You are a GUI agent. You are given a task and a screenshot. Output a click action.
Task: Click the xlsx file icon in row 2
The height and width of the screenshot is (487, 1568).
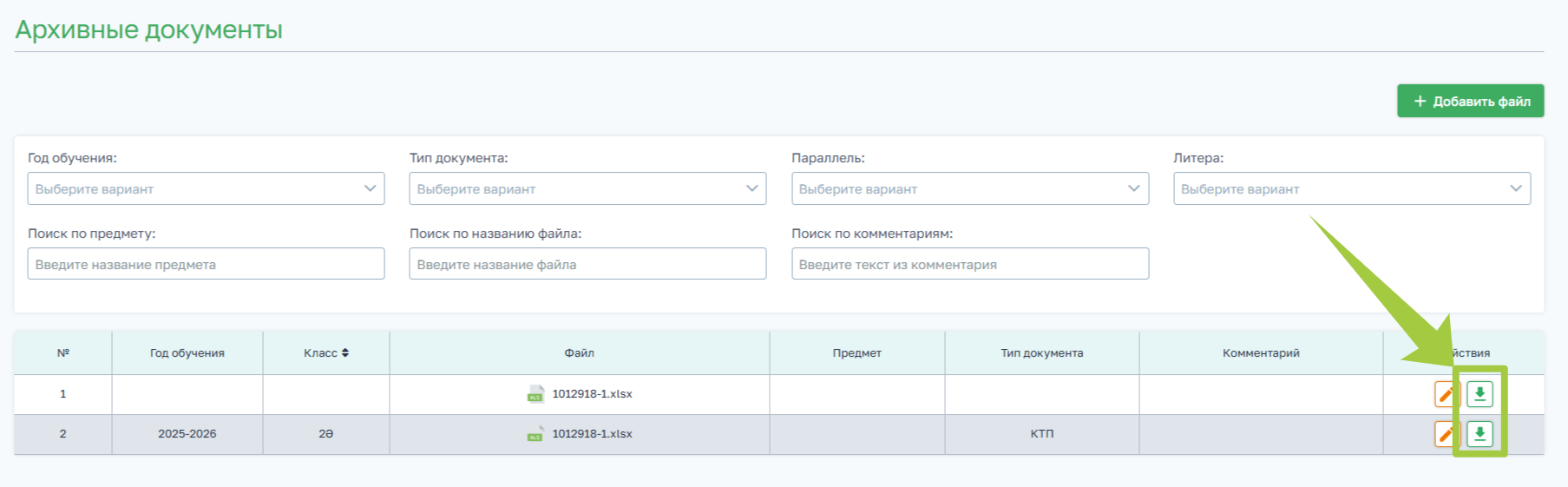tap(535, 434)
